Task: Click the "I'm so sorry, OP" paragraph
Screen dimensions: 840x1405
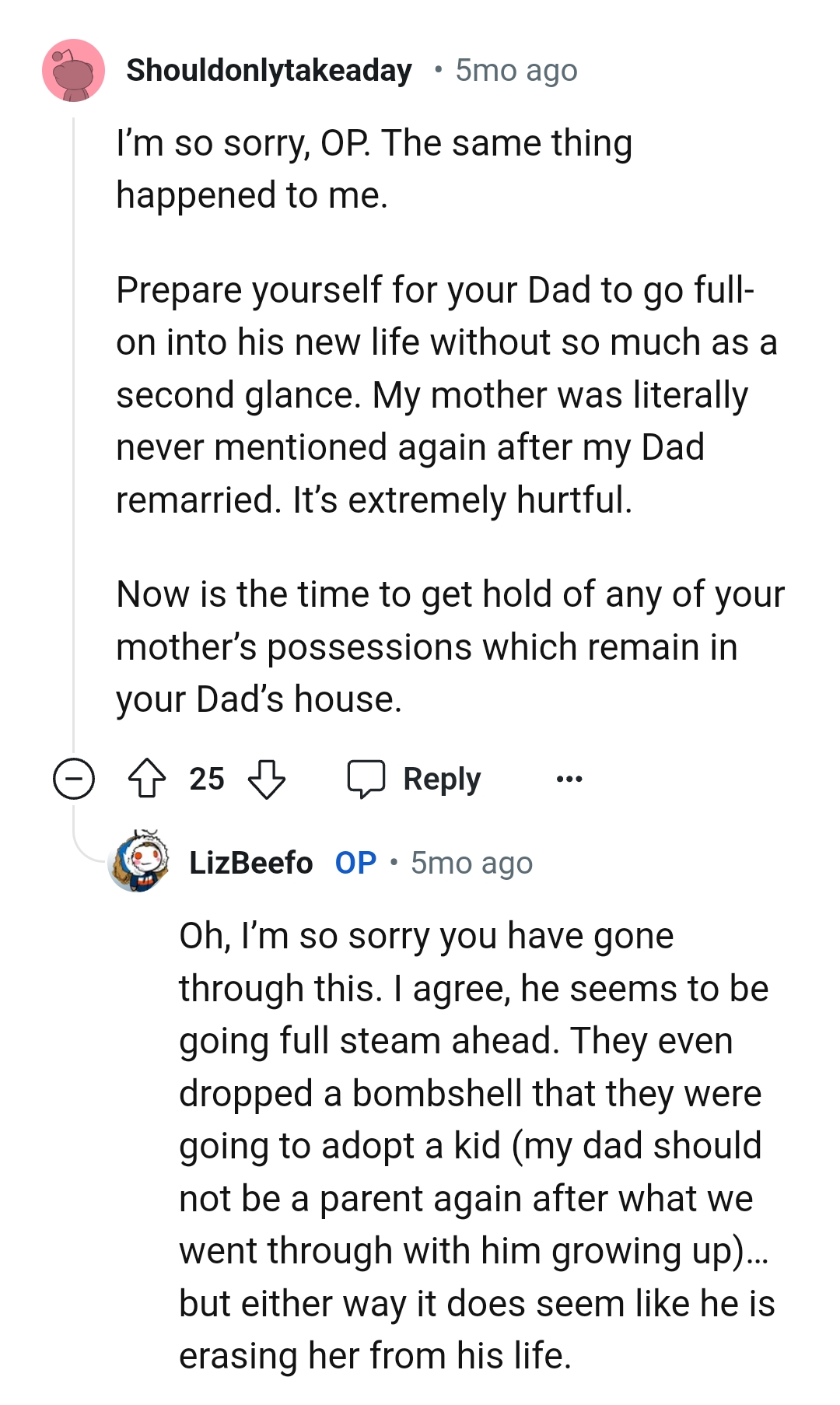Action: coord(373,169)
